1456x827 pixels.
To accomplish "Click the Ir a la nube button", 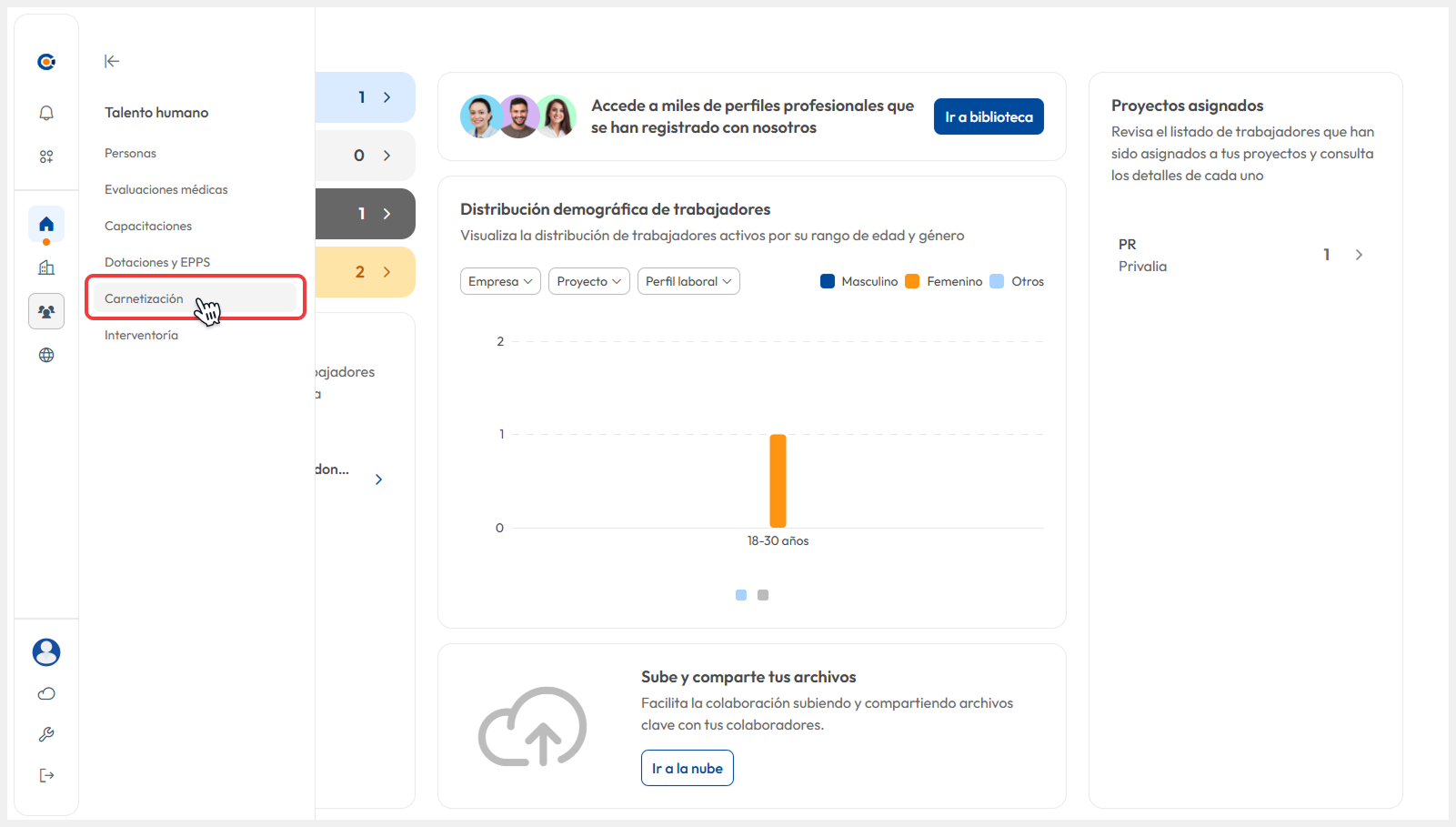I will click(687, 768).
